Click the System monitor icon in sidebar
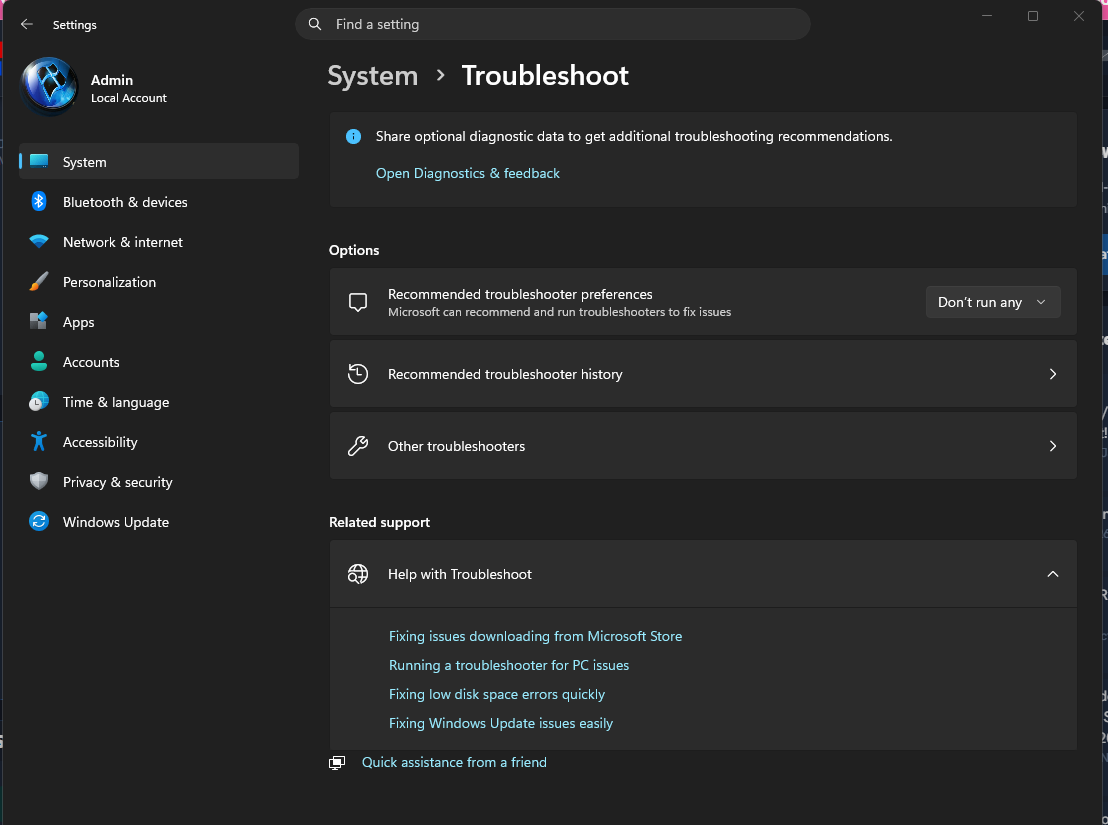 coord(39,161)
